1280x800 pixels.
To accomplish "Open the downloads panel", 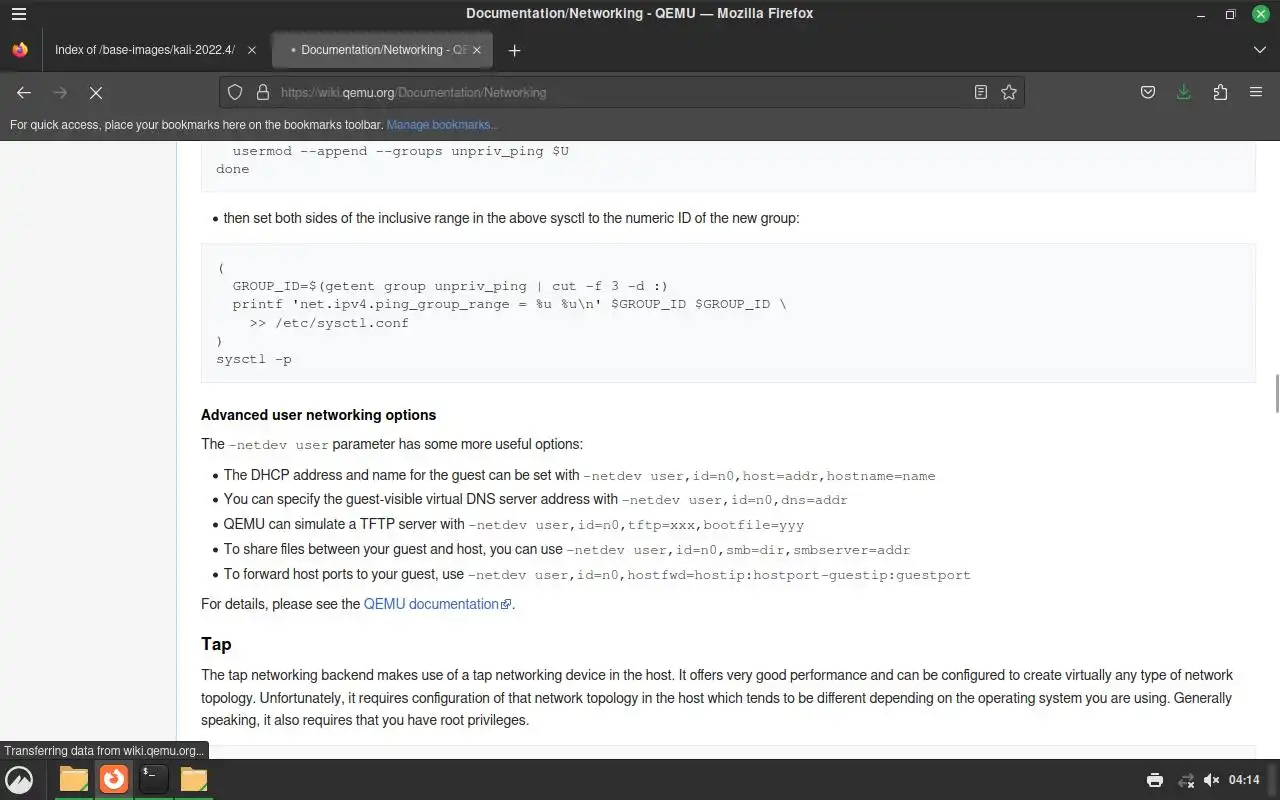I will click(x=1184, y=92).
